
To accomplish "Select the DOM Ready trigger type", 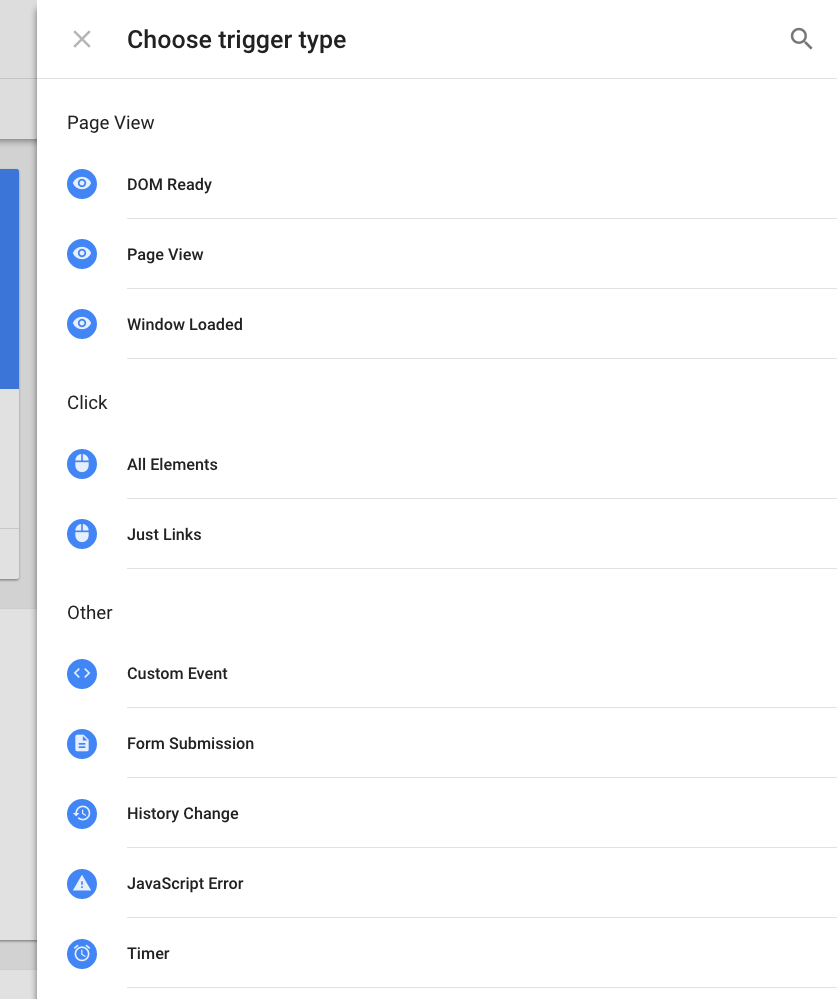I will tap(169, 185).
